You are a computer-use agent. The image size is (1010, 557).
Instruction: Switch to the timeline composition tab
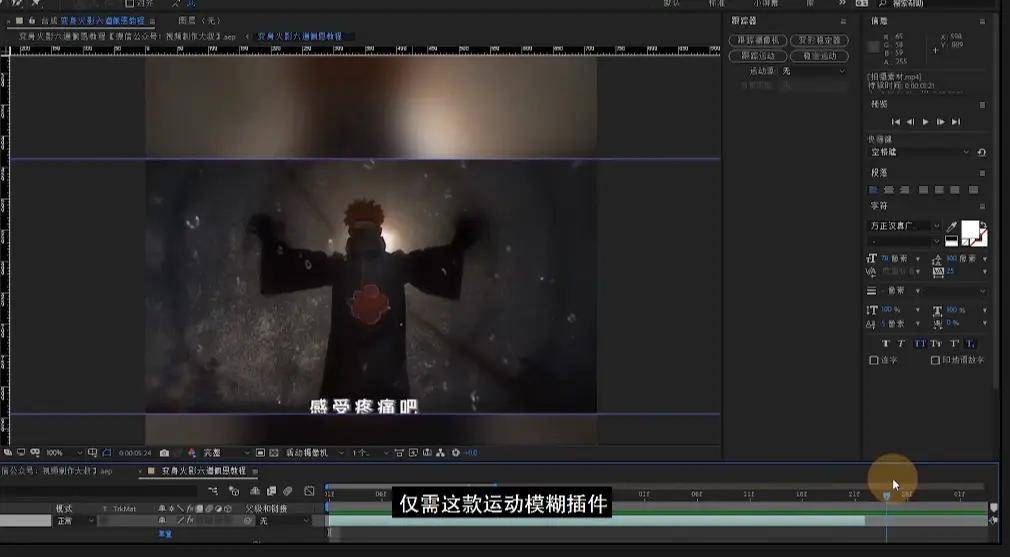(204, 471)
